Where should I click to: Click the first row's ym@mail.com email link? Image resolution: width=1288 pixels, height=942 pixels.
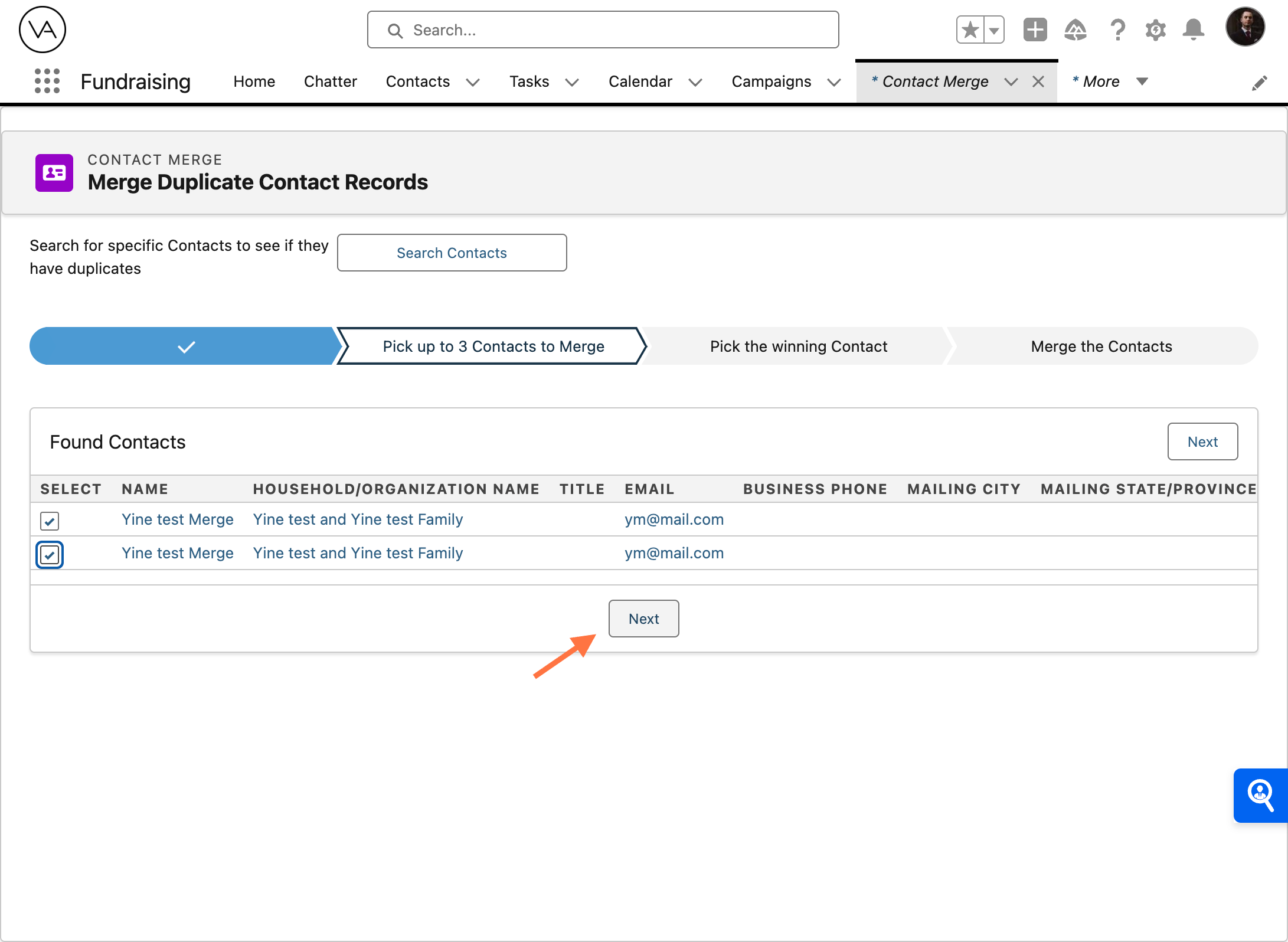(x=674, y=519)
